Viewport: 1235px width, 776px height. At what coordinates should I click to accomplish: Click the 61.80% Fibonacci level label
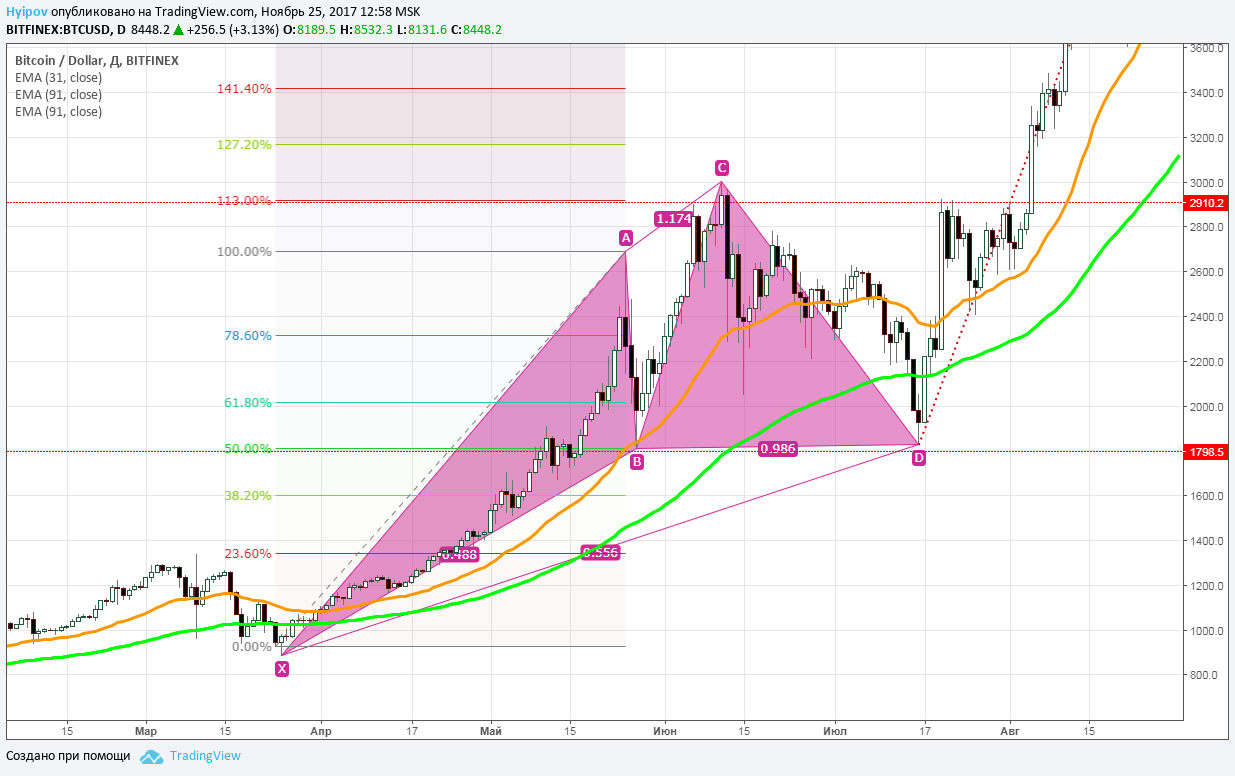(x=248, y=402)
